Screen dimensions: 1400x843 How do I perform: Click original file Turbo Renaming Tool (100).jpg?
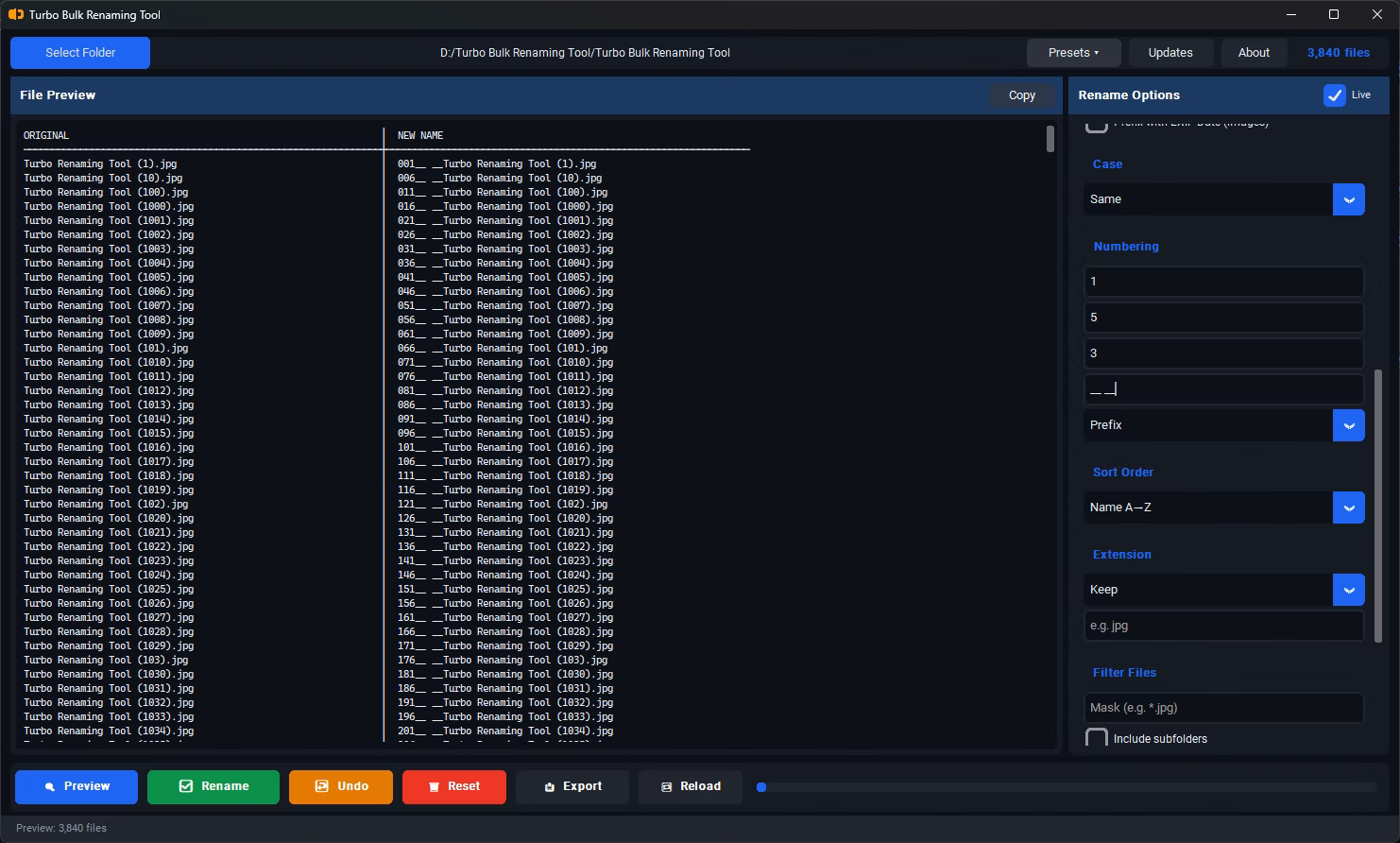pos(106,192)
